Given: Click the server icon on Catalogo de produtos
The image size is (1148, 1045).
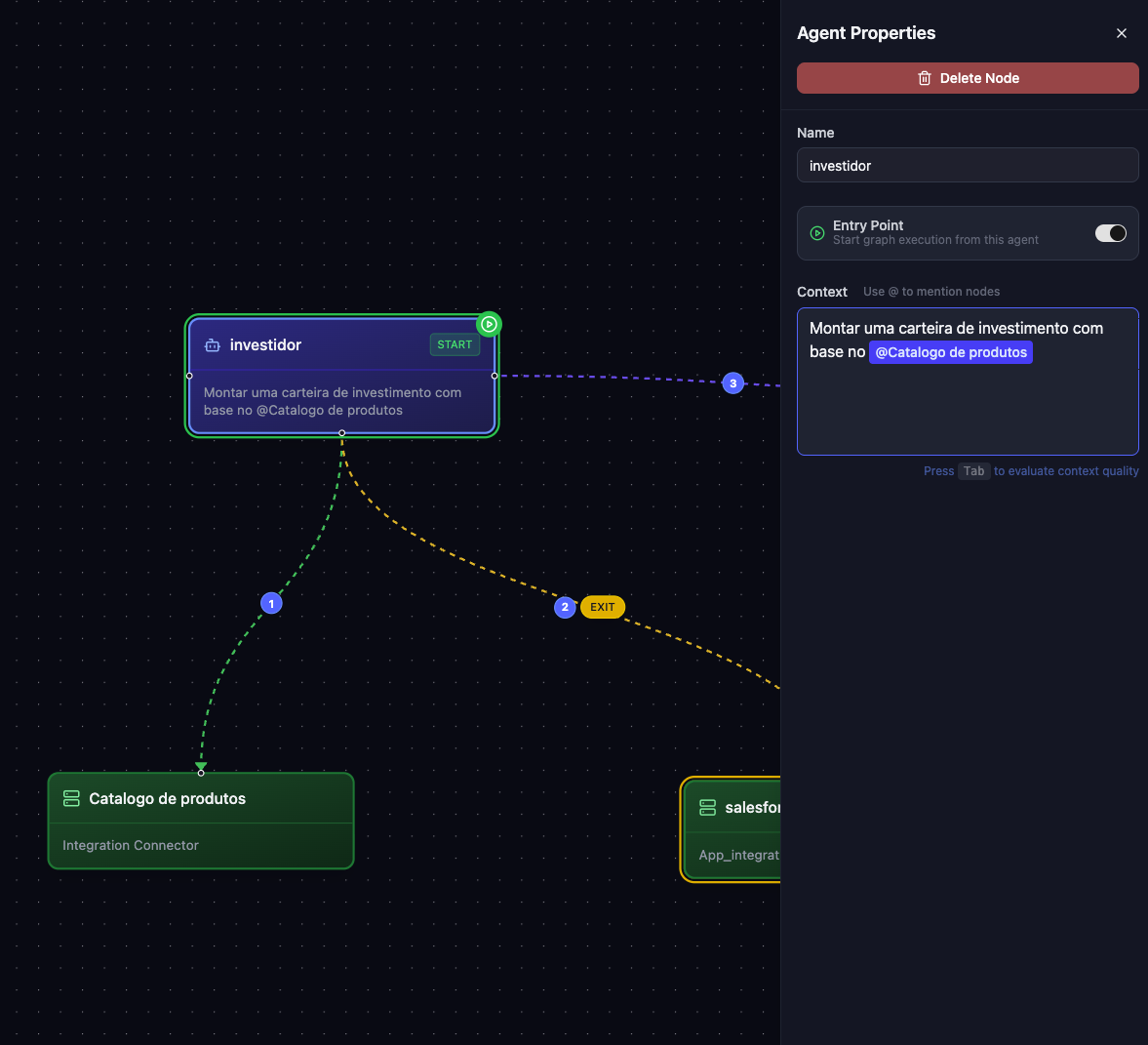Looking at the screenshot, I should tap(71, 798).
